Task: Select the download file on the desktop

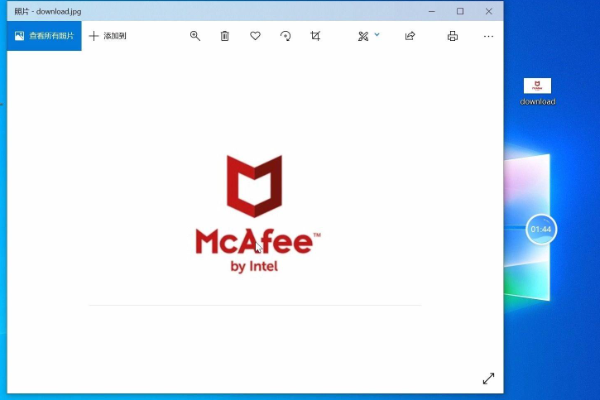Action: (537, 91)
